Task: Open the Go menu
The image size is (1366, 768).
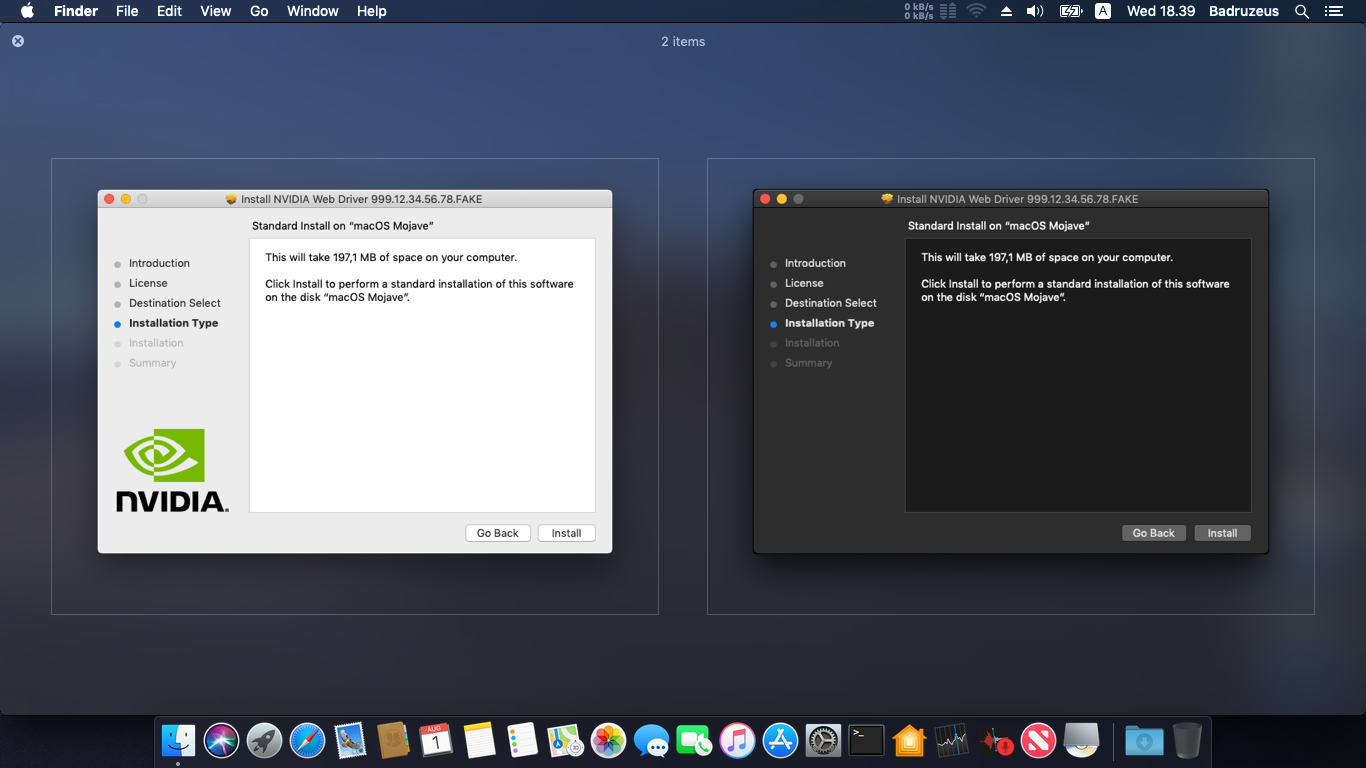Action: [x=259, y=11]
